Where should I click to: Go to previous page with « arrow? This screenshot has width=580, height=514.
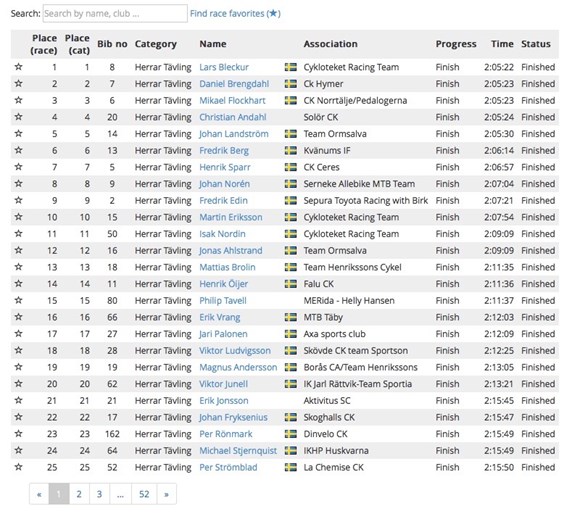39,494
